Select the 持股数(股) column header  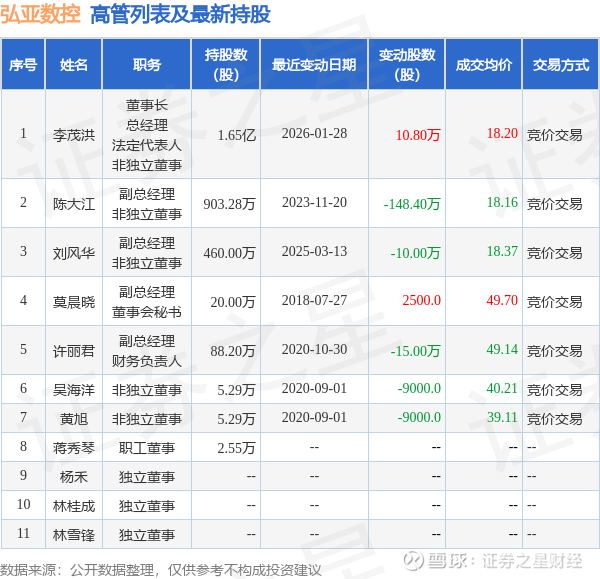pyautogui.click(x=226, y=65)
